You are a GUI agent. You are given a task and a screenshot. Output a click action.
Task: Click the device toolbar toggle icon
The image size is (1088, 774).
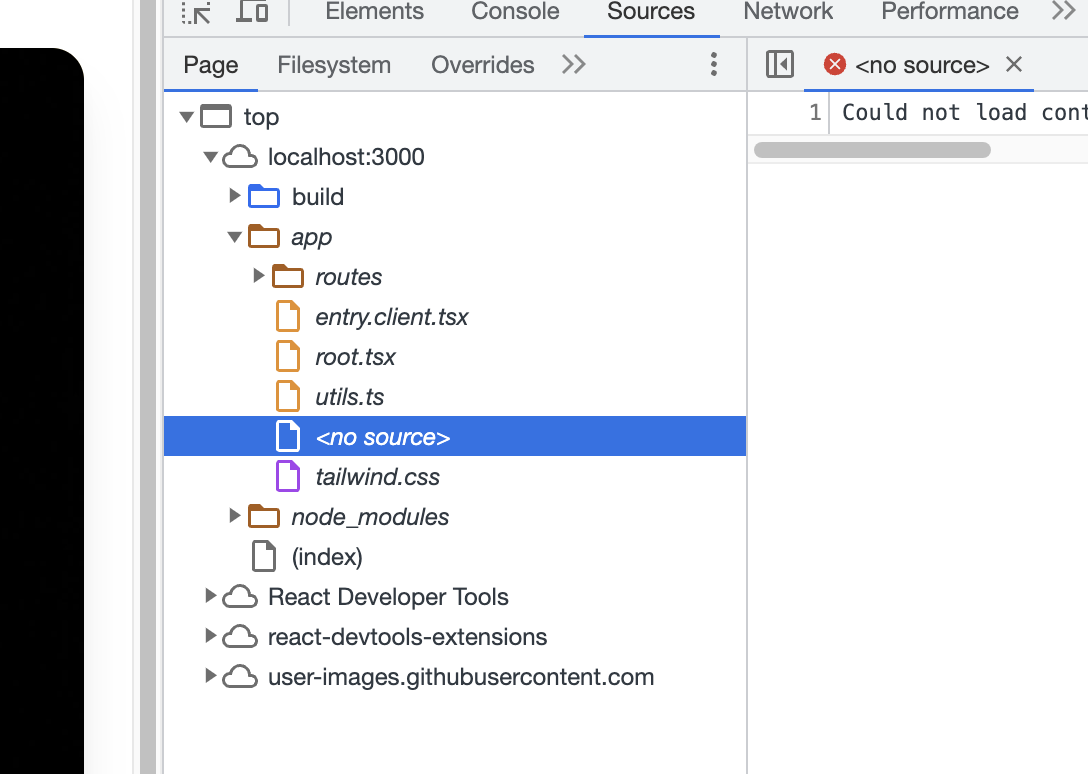click(x=252, y=12)
